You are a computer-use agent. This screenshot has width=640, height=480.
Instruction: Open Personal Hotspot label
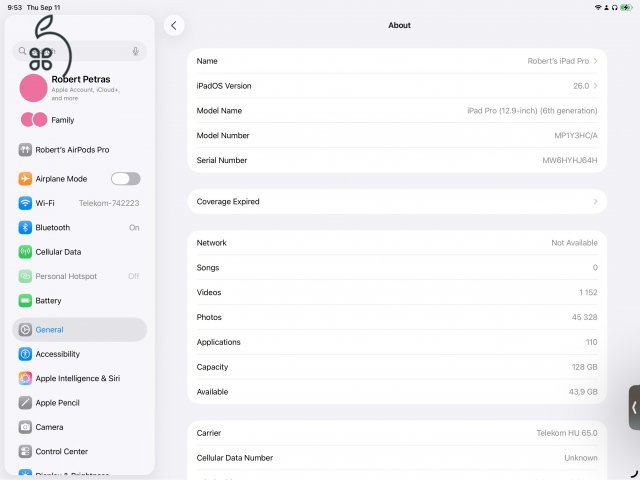(66, 276)
